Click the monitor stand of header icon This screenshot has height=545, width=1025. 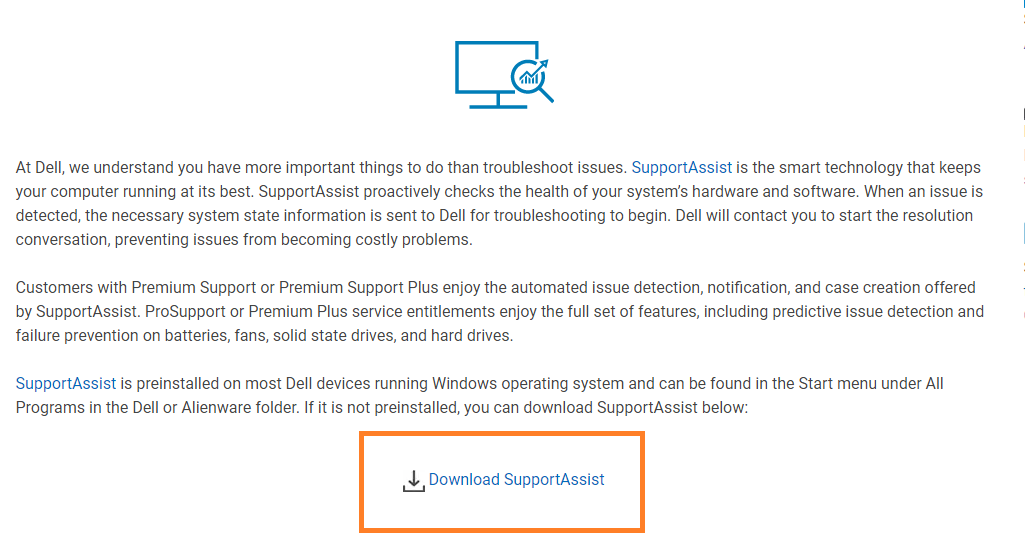coord(498,101)
